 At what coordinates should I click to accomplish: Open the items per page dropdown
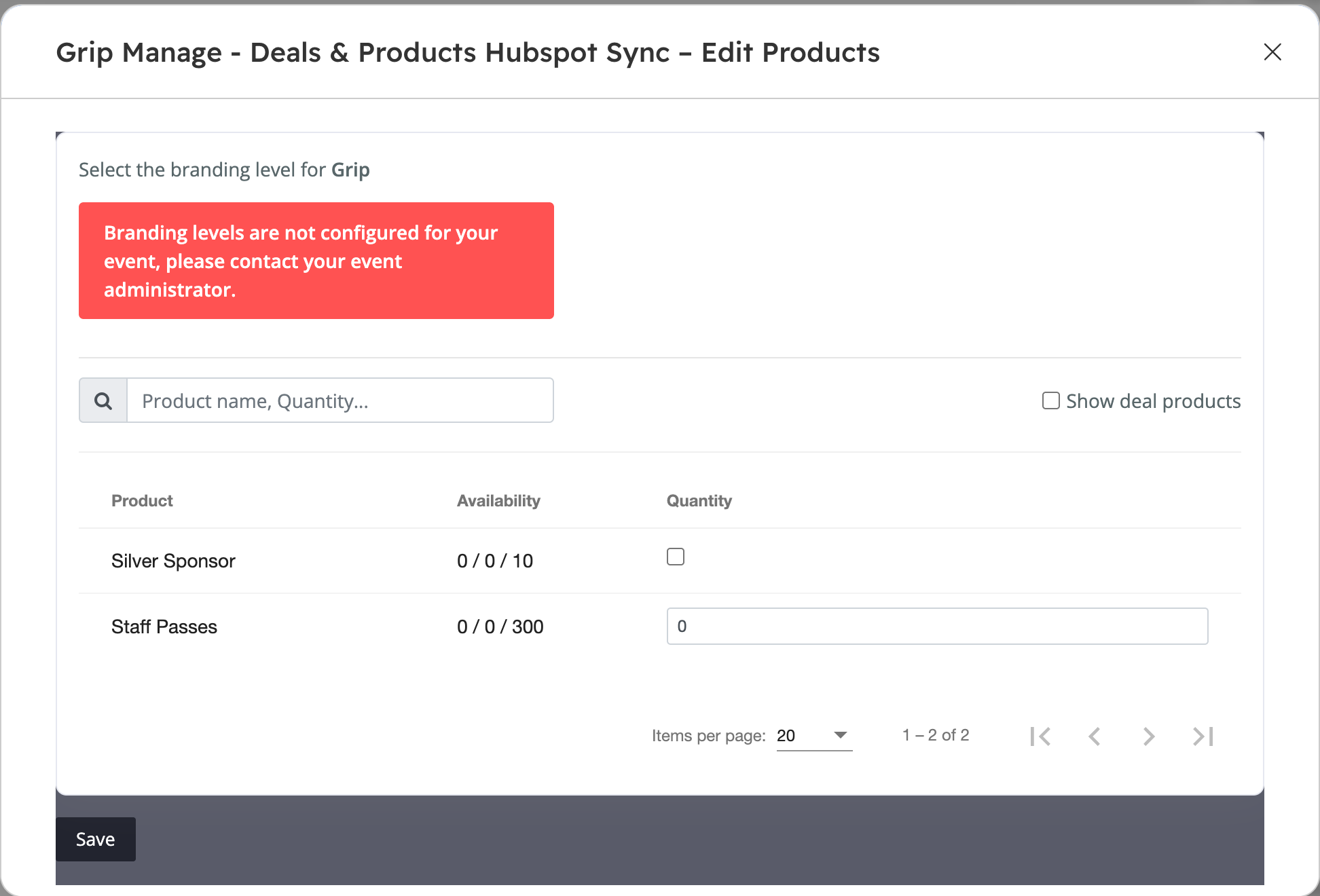point(814,736)
